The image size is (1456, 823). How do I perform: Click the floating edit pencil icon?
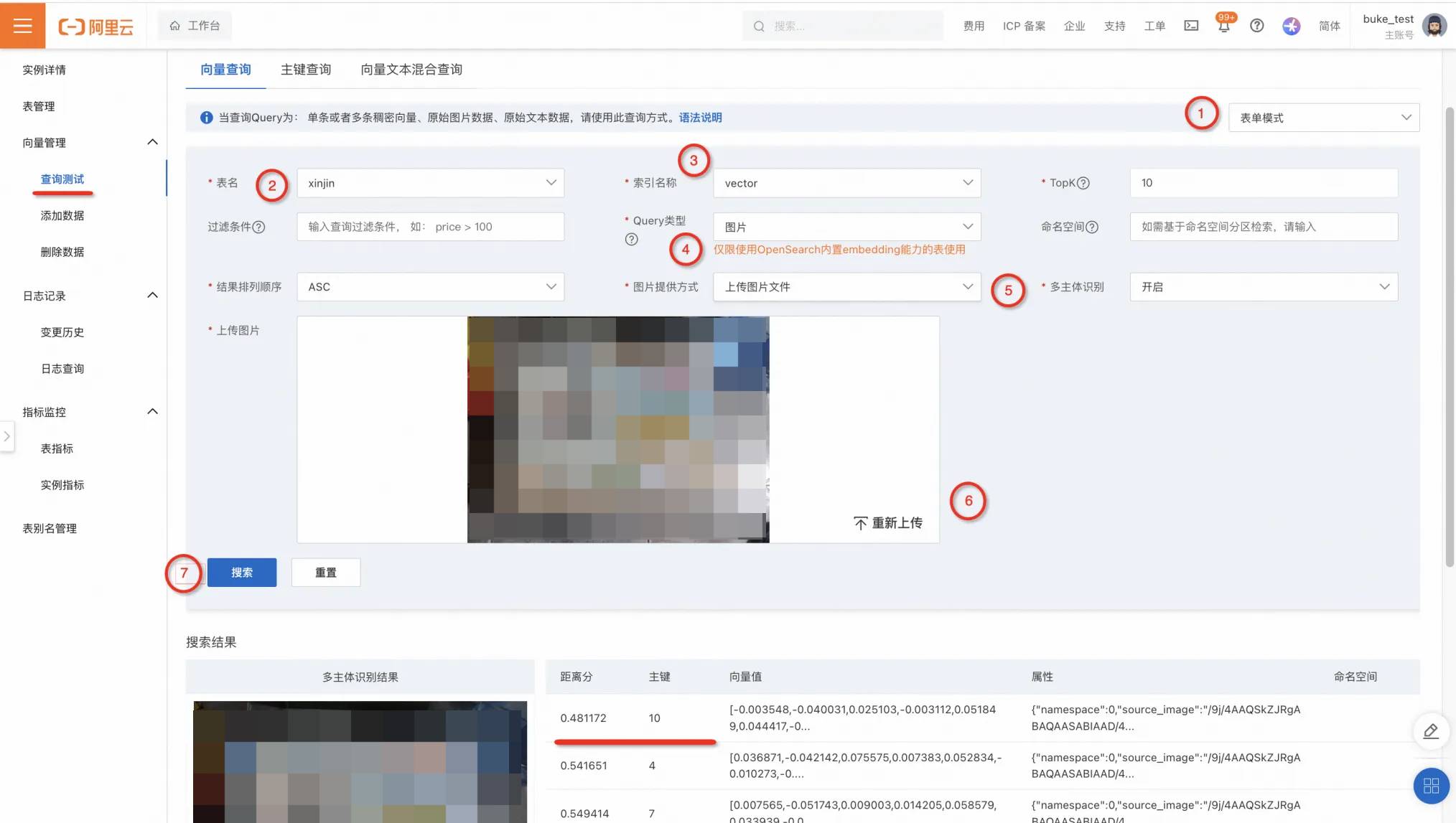1430,731
